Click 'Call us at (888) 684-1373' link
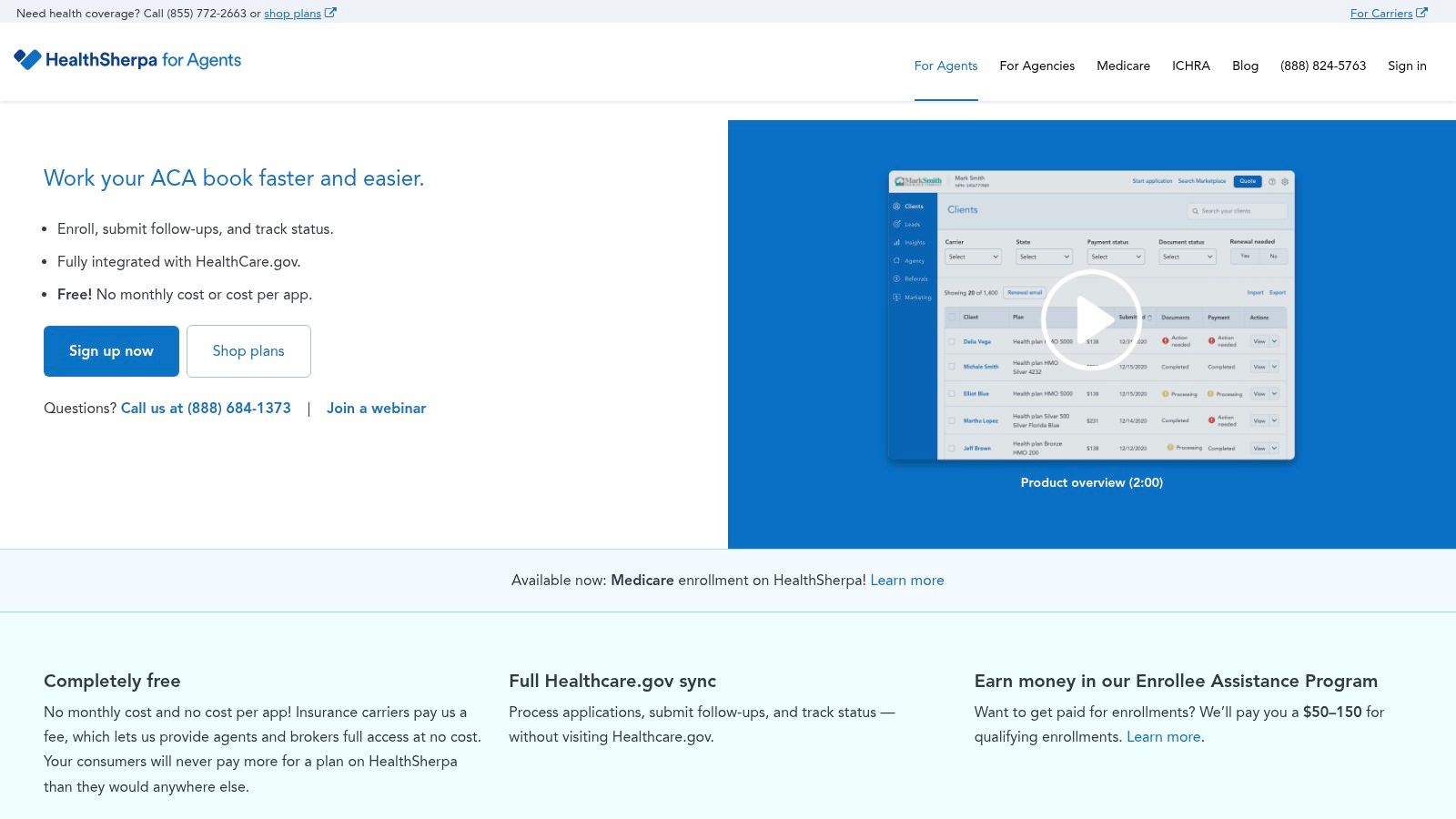The height and width of the screenshot is (819, 1456). 206,409
